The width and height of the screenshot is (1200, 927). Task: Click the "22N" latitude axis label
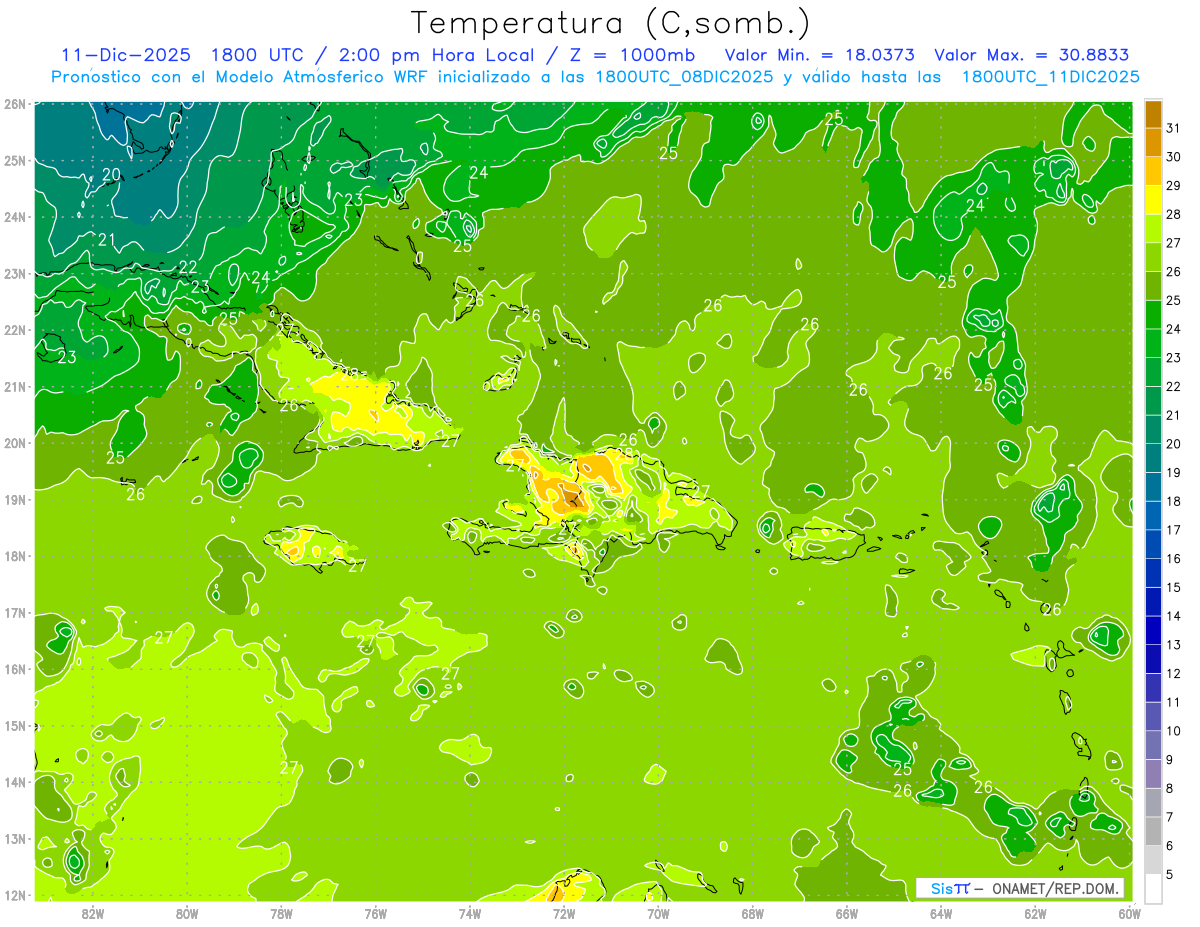click(15, 330)
